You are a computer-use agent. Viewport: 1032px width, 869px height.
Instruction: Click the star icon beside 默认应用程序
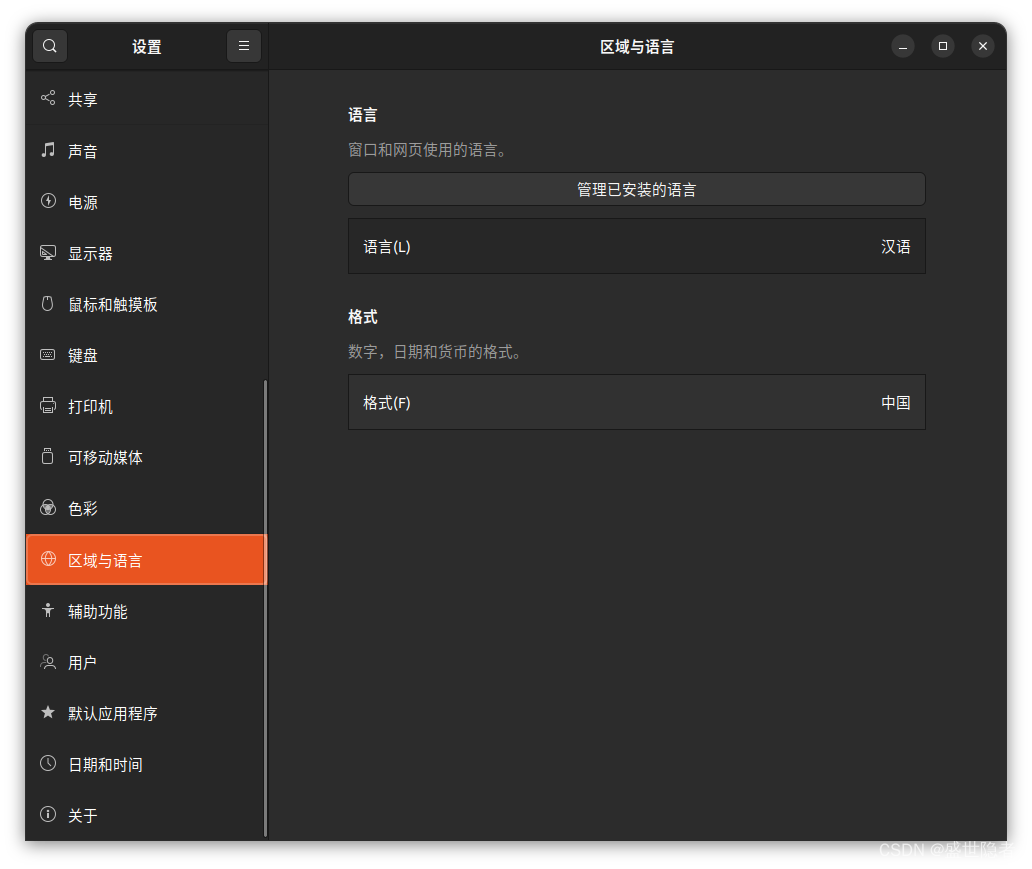click(x=48, y=712)
